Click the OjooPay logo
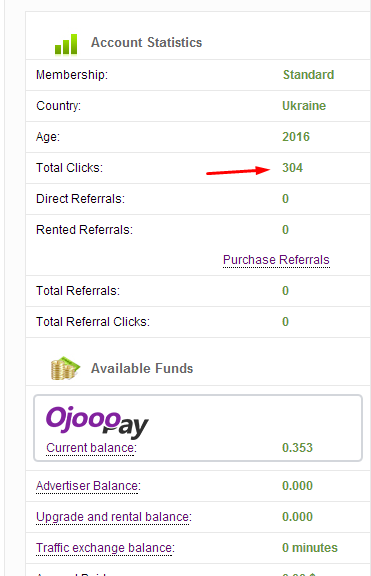 (x=97, y=422)
